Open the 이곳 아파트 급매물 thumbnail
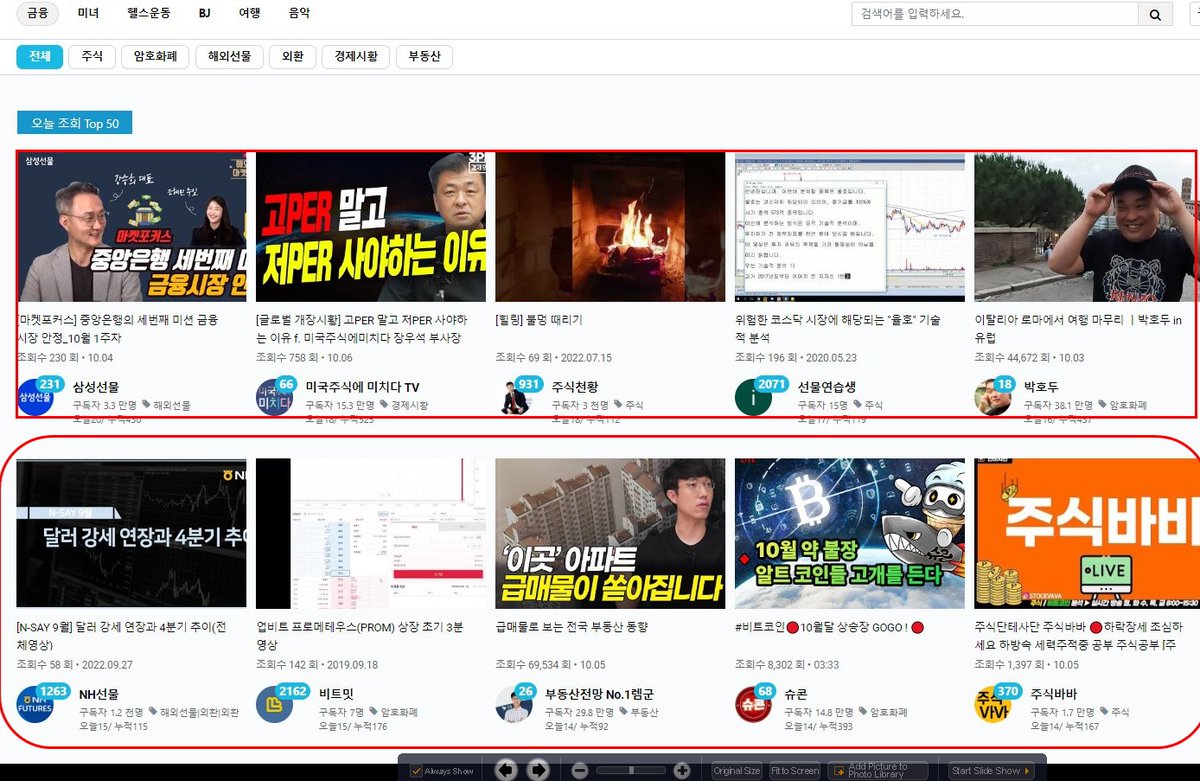This screenshot has width=1200, height=781. 610,533
